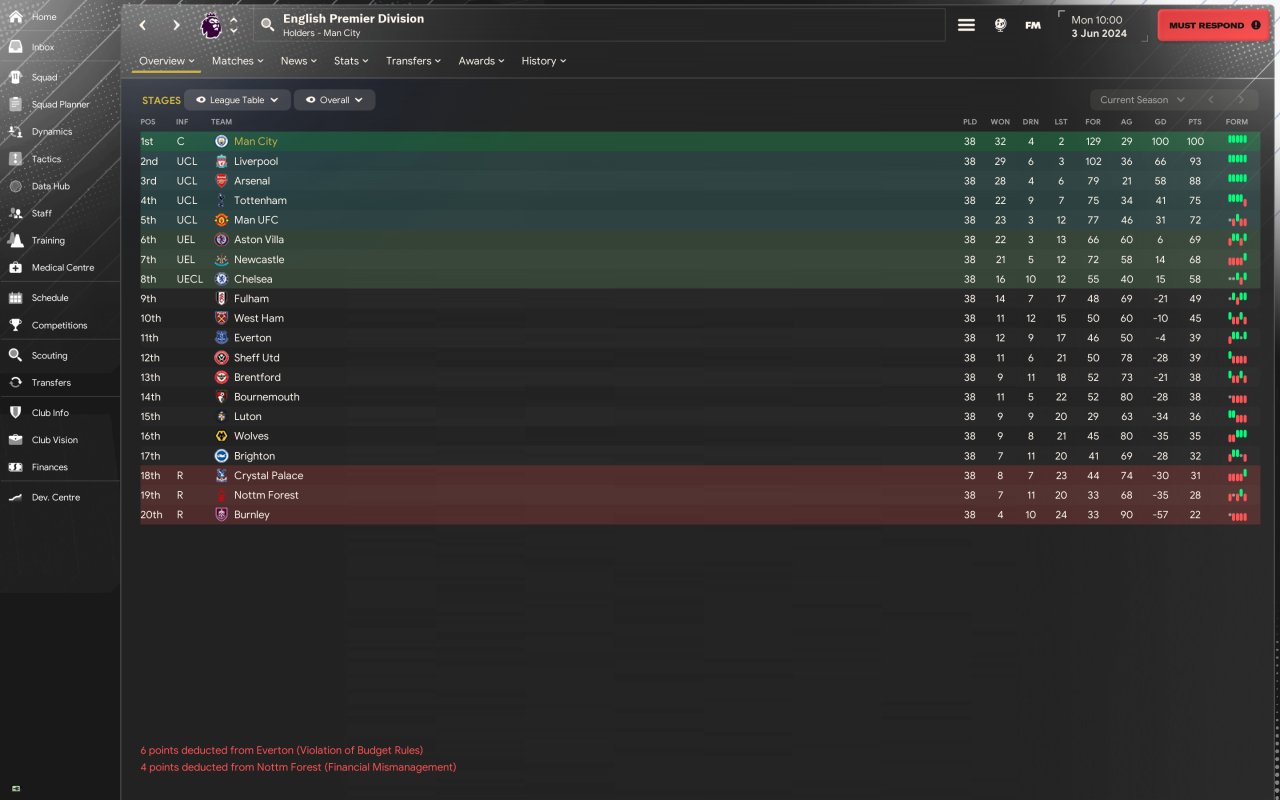Open Tactics from the sidebar
Viewport: 1280px width, 800px height.
coord(46,159)
